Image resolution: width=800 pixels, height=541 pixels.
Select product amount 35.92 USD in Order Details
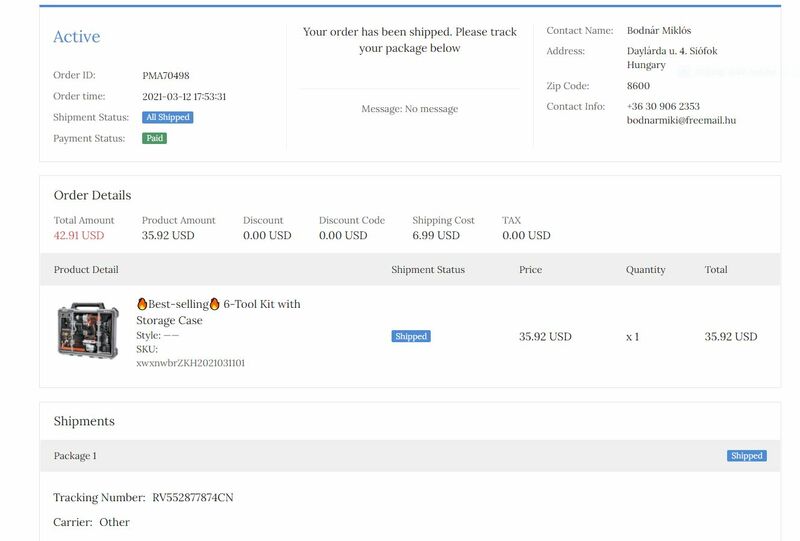tap(168, 235)
